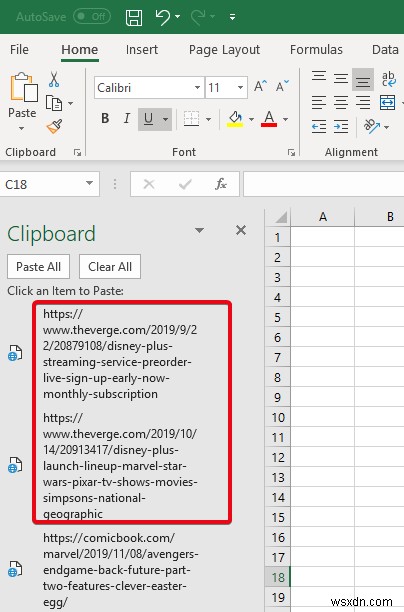Open the Font group dialog launcher
This screenshot has height=612, width=404.
point(291,153)
